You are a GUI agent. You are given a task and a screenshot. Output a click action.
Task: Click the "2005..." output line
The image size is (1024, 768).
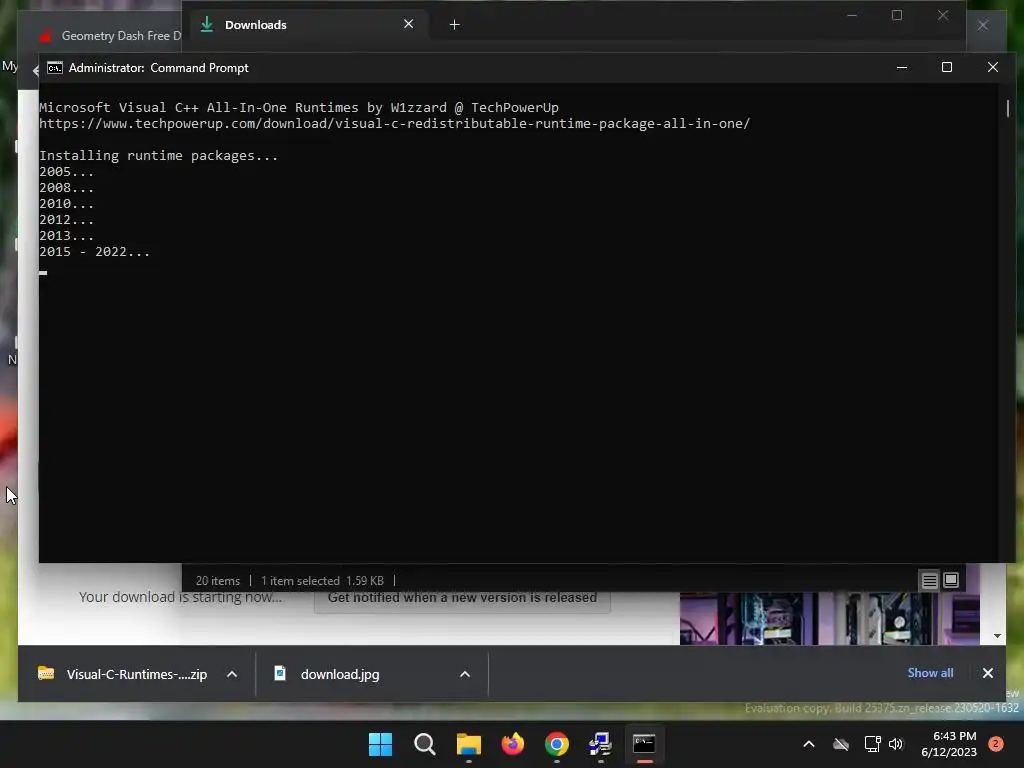click(67, 172)
